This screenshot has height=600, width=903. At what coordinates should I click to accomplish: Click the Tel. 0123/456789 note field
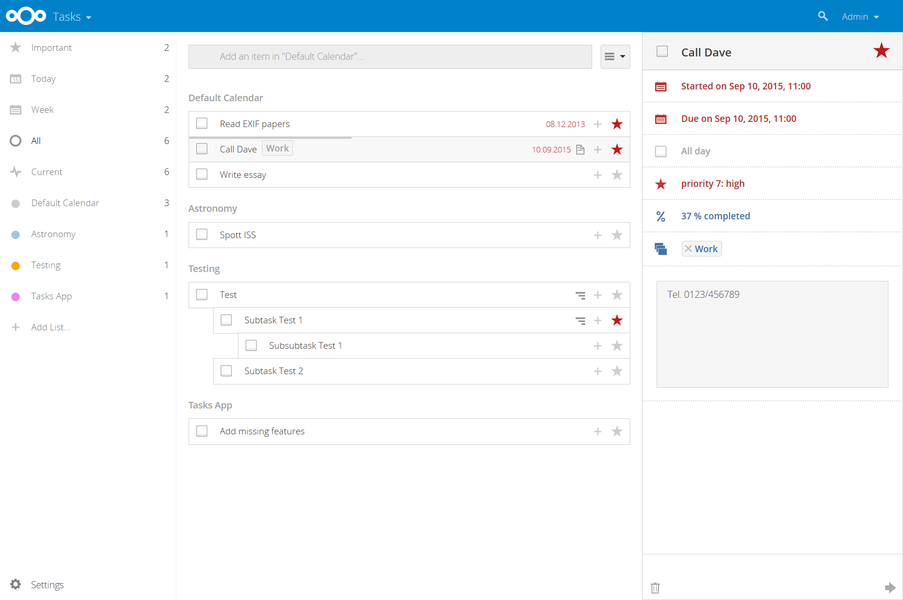tap(772, 334)
